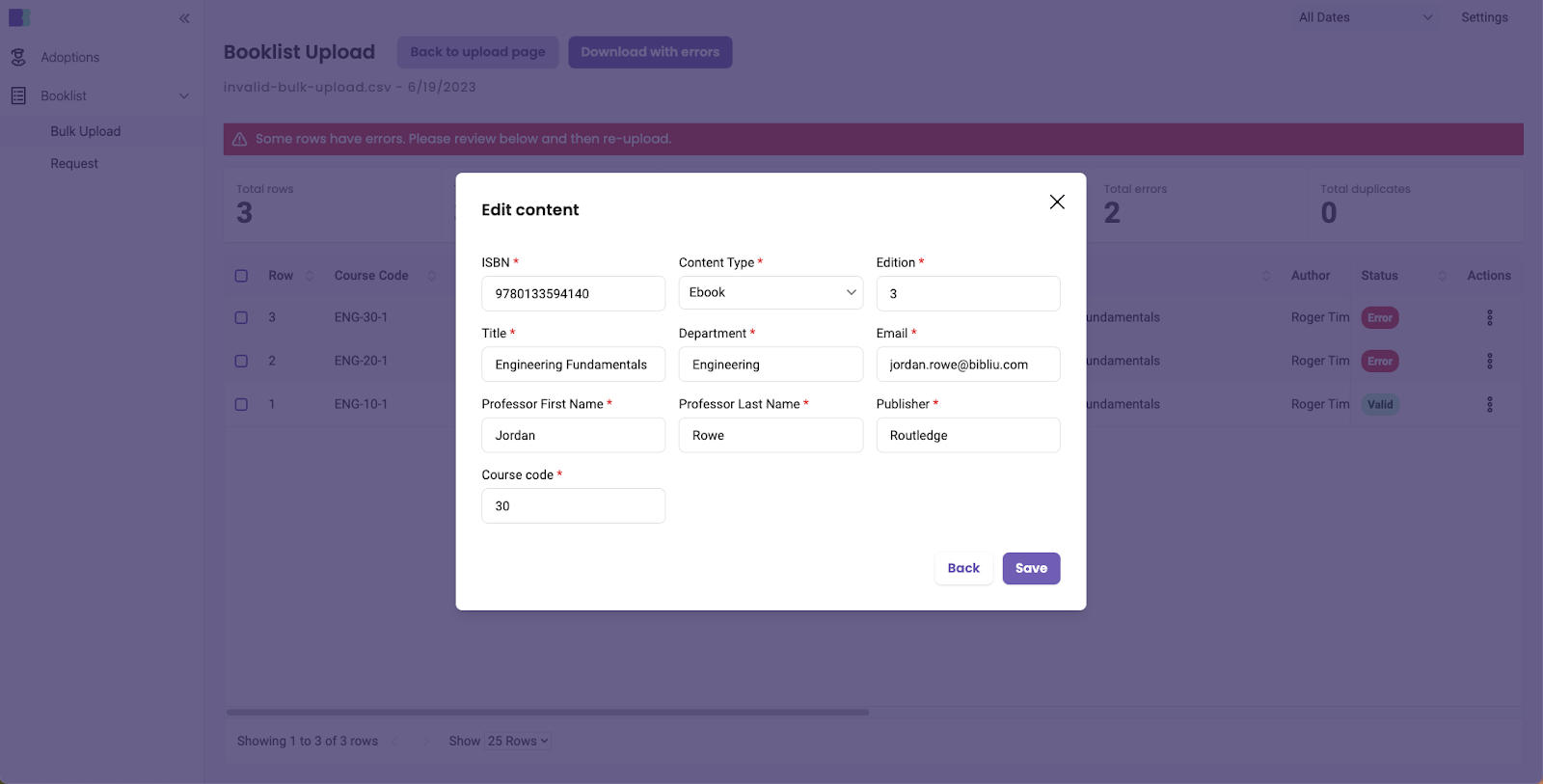Check the box for row 3
1543x784 pixels.
(x=241, y=318)
